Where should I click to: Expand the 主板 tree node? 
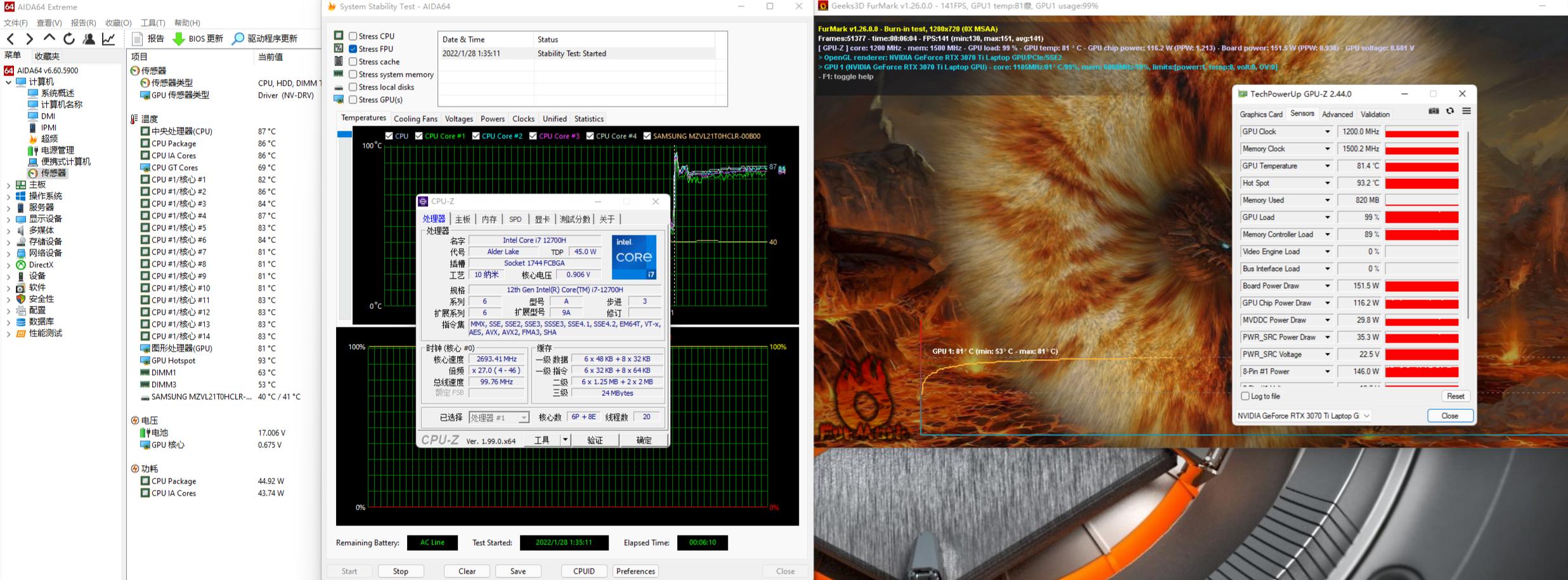point(8,185)
